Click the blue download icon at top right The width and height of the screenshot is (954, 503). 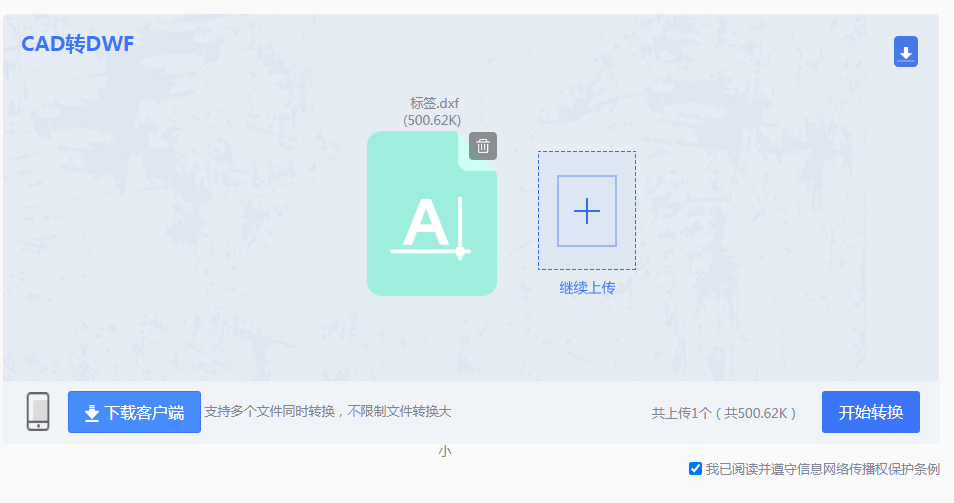click(905, 52)
